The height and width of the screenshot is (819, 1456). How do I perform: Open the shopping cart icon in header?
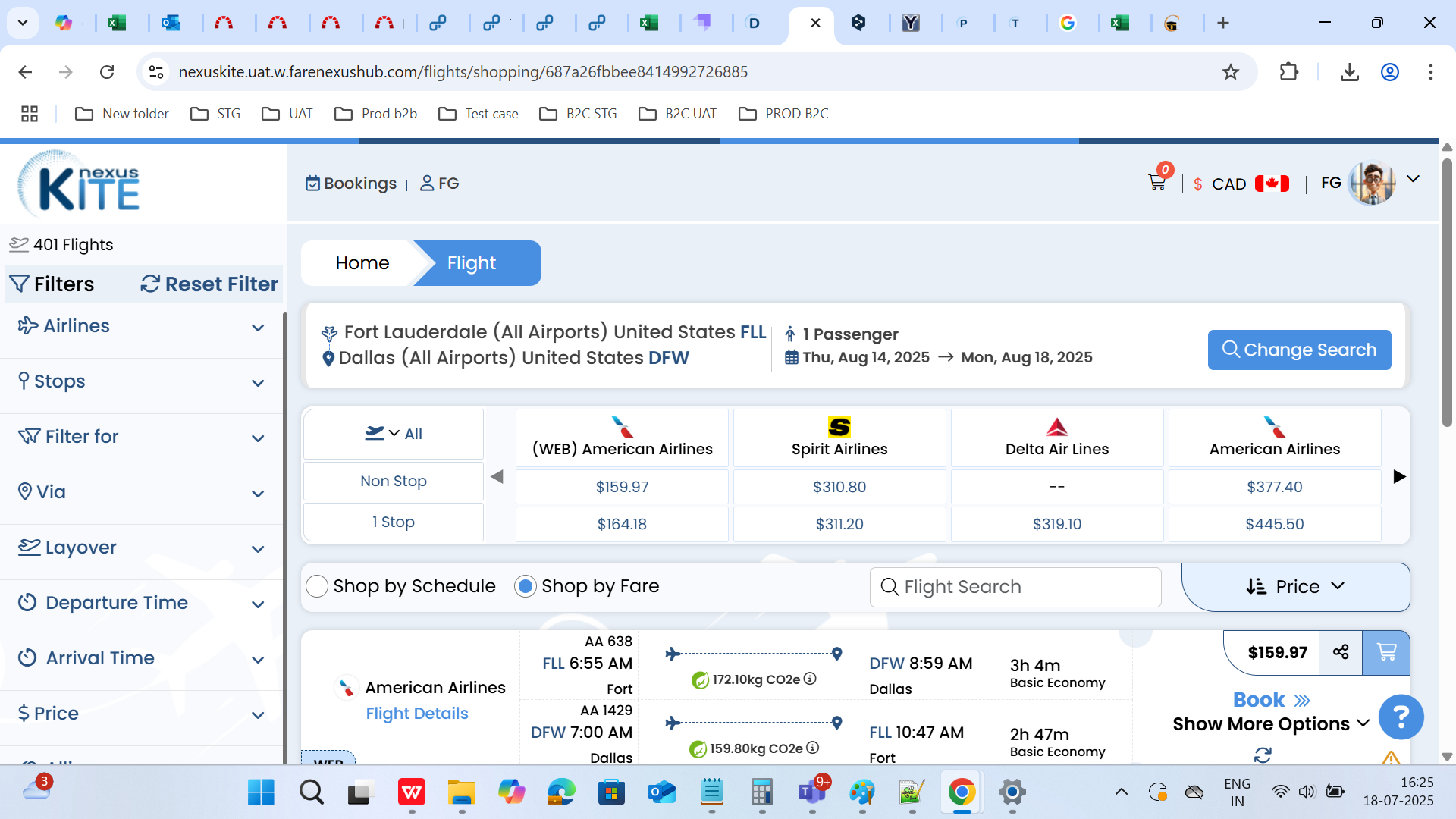[x=1157, y=183]
